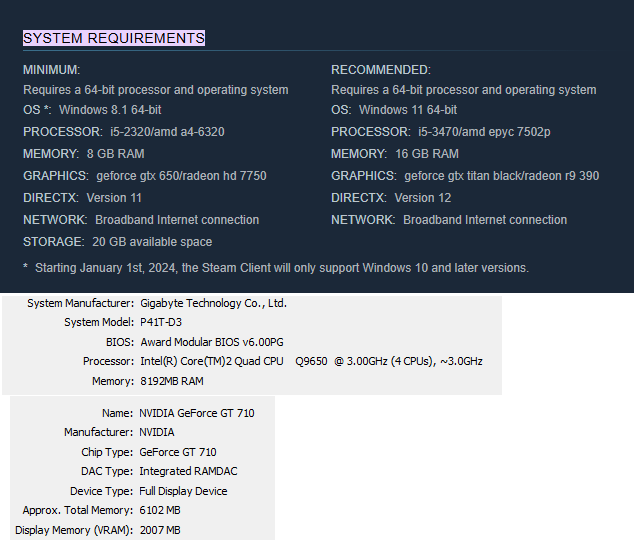
Task: Click the display Manufacturer NVIDIA value
Action: tap(157, 432)
